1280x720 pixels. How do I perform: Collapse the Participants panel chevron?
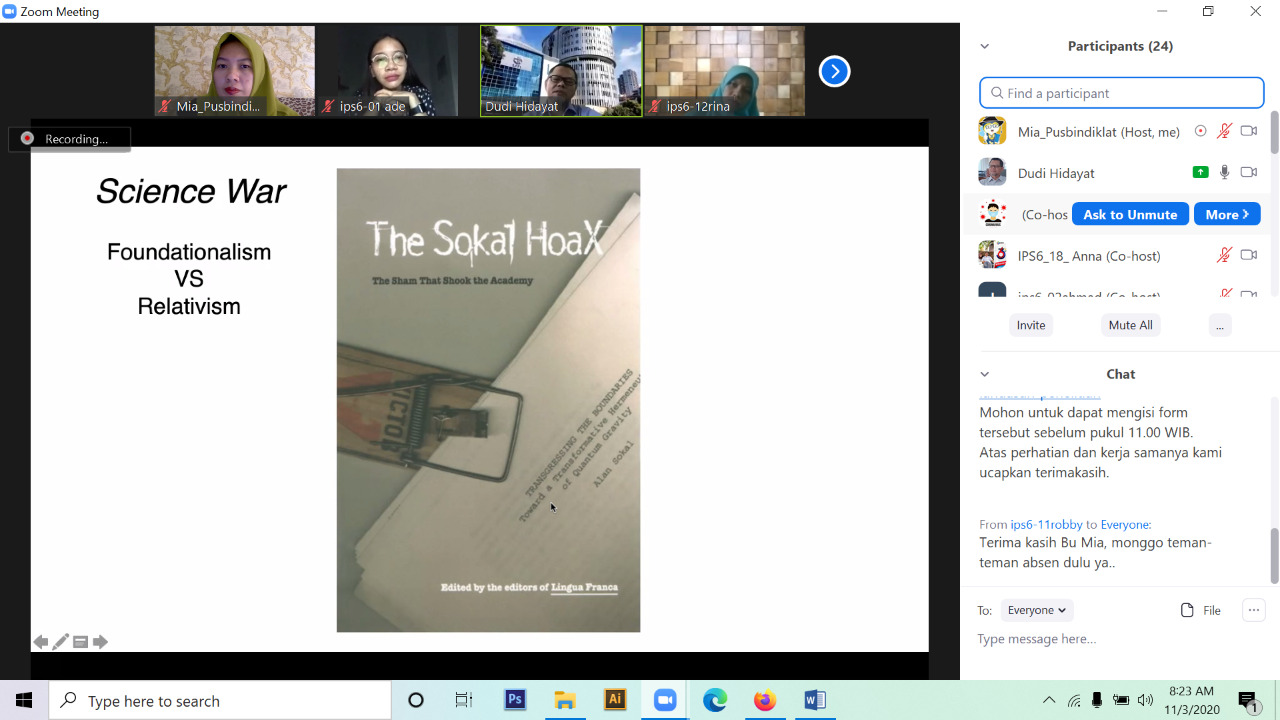click(x=985, y=46)
